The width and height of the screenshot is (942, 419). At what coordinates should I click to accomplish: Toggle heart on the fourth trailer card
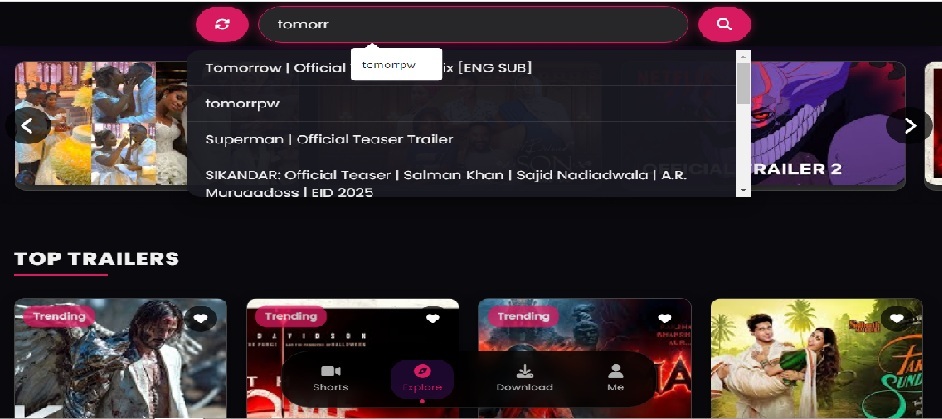pyautogui.click(x=896, y=319)
